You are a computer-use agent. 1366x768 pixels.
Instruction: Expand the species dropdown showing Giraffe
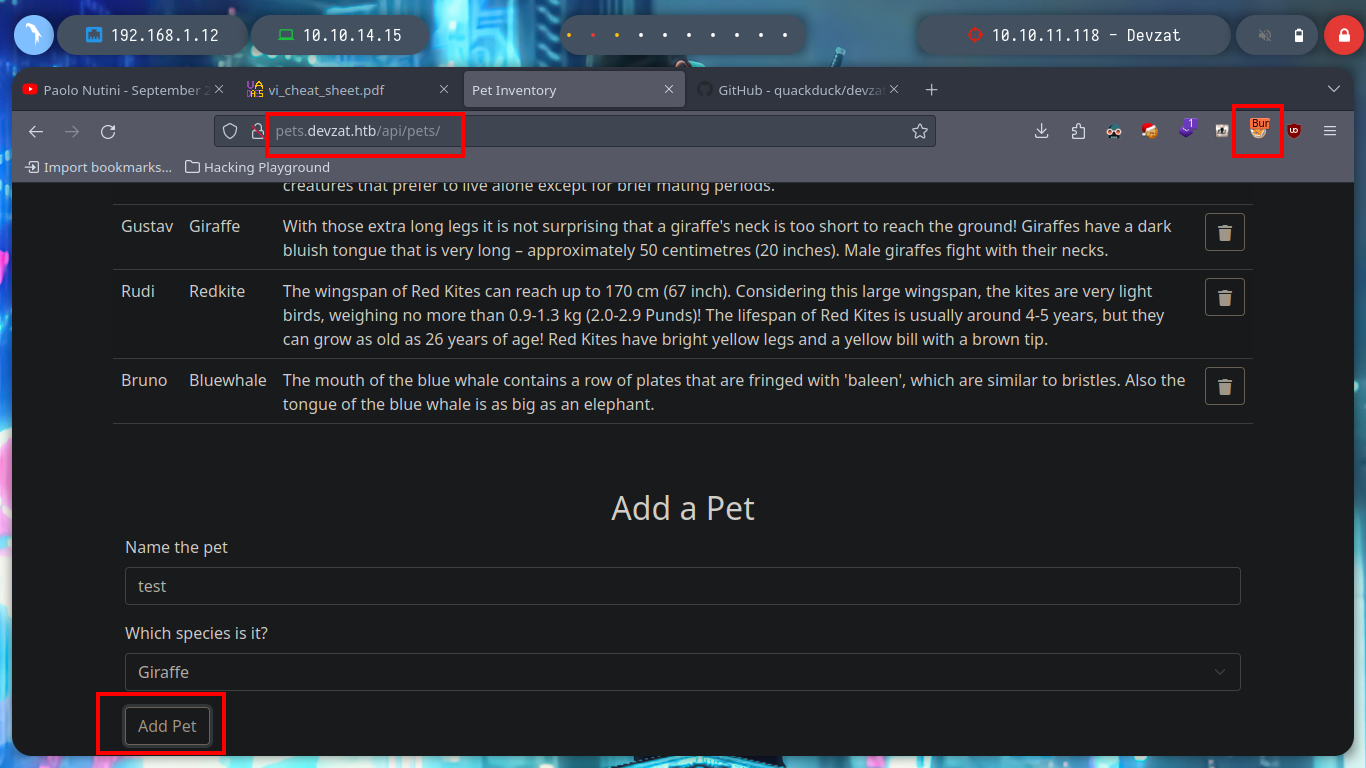click(682, 672)
